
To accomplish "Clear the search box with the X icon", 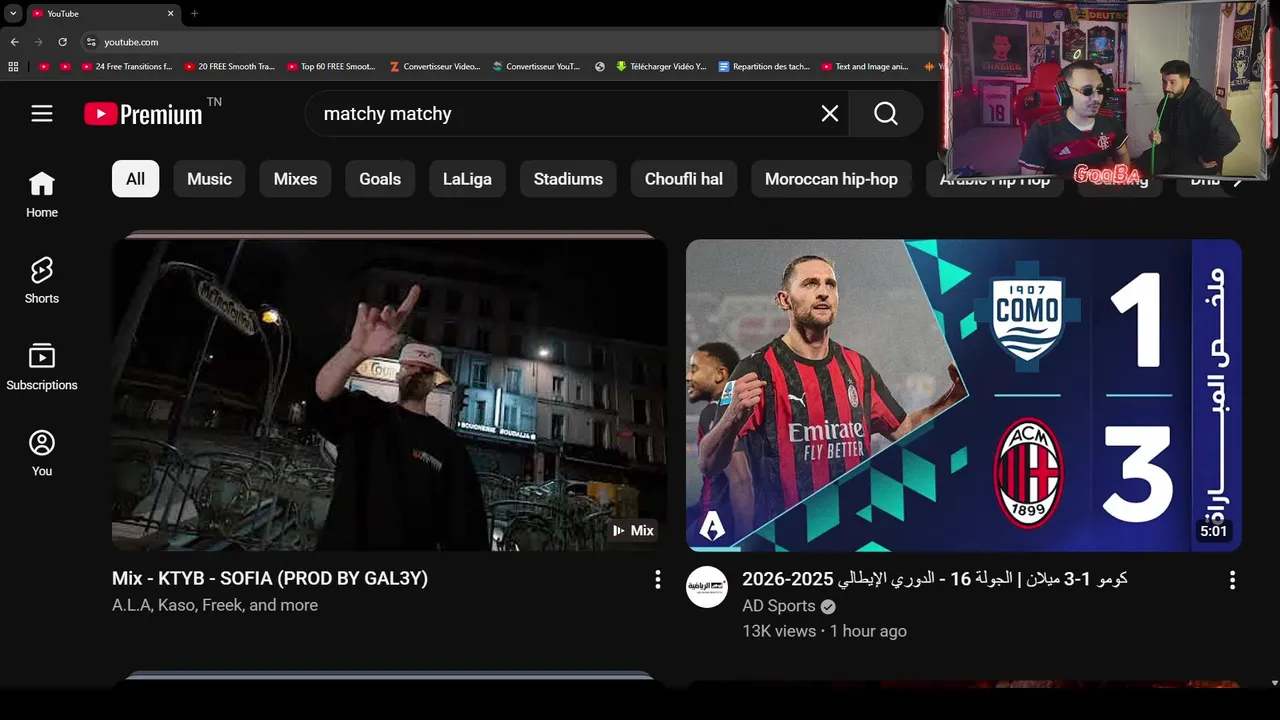I will [x=830, y=114].
